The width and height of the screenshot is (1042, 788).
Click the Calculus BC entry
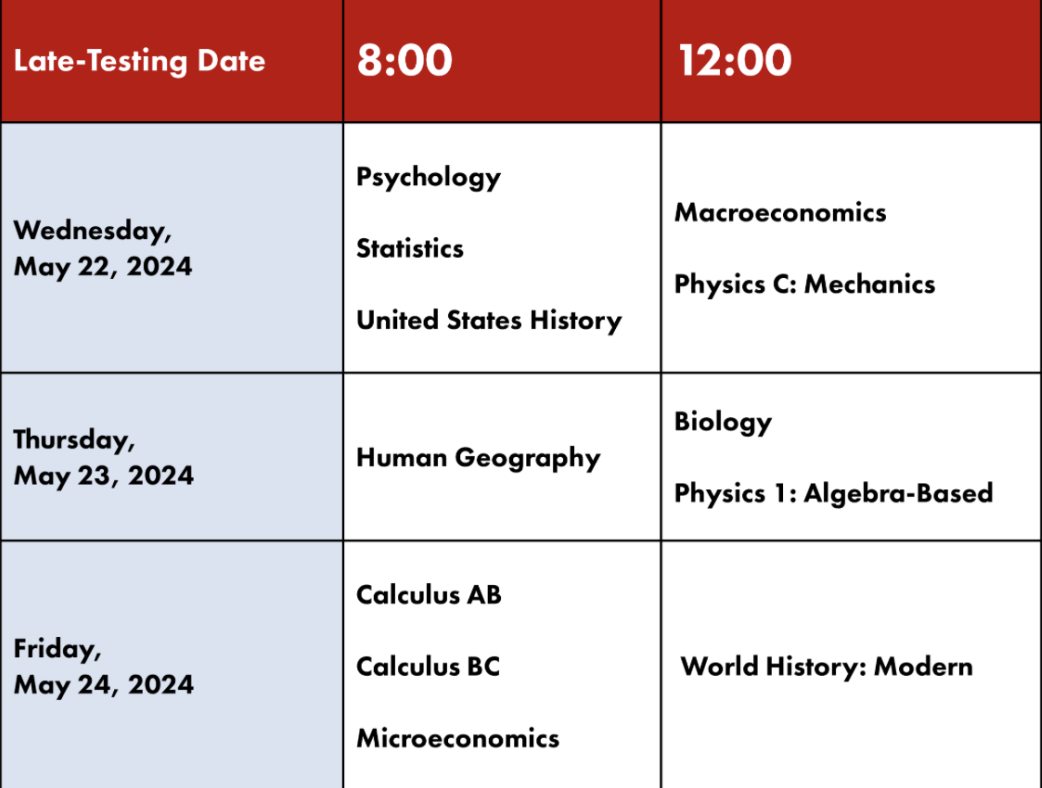428,666
